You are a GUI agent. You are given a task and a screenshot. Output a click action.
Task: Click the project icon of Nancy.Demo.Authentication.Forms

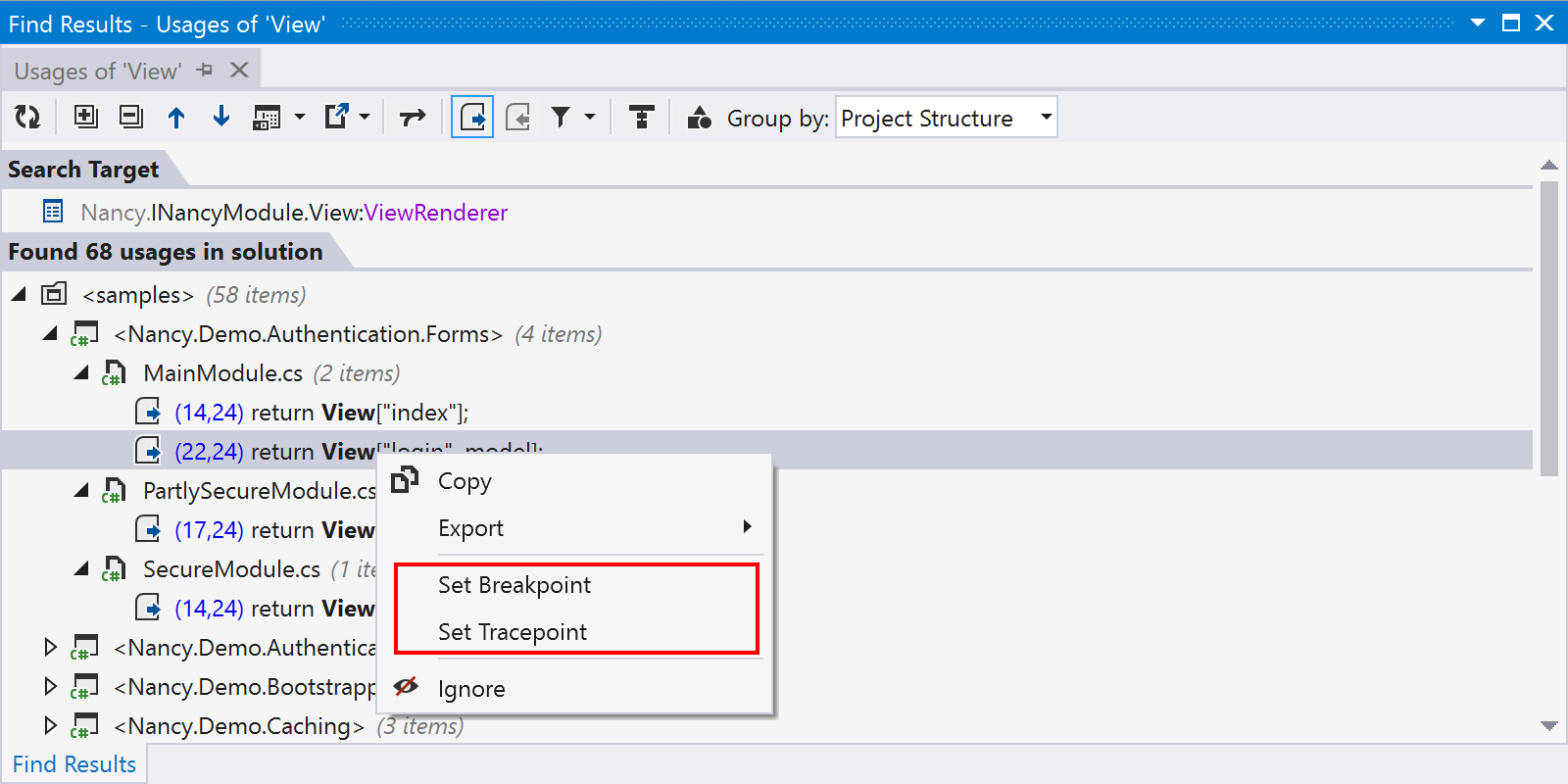(84, 334)
